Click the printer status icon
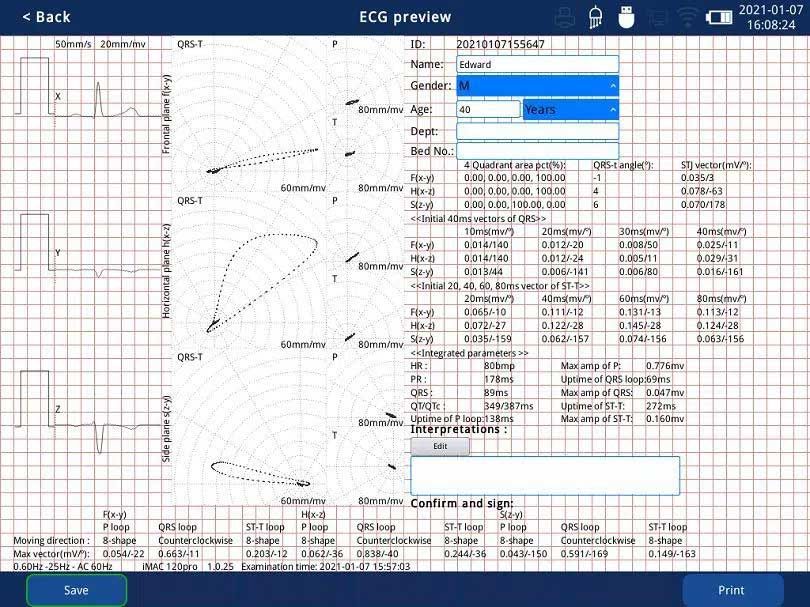The height and width of the screenshot is (607, 810). coord(565,18)
